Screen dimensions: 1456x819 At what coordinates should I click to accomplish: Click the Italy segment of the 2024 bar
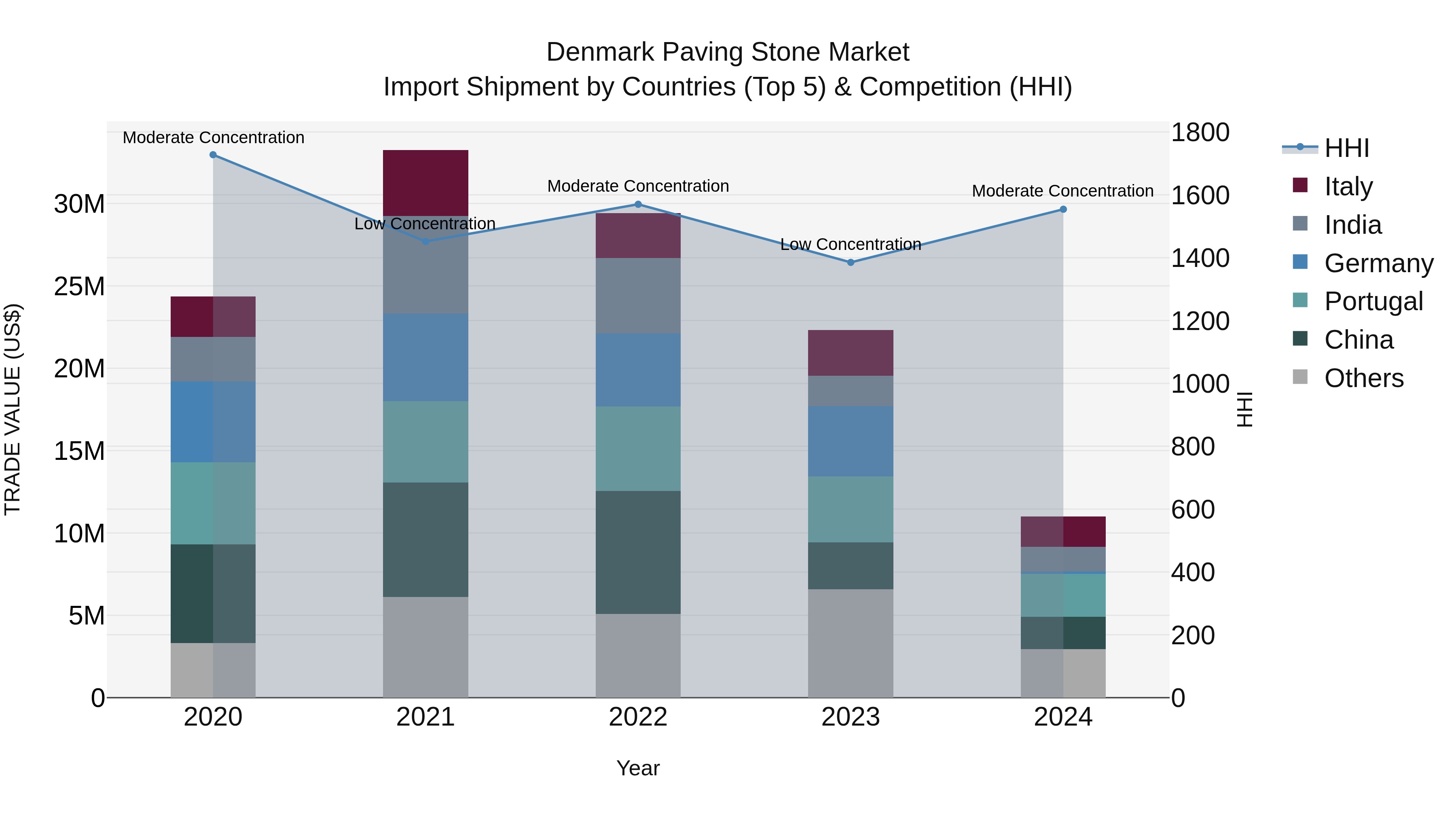pos(1063,531)
